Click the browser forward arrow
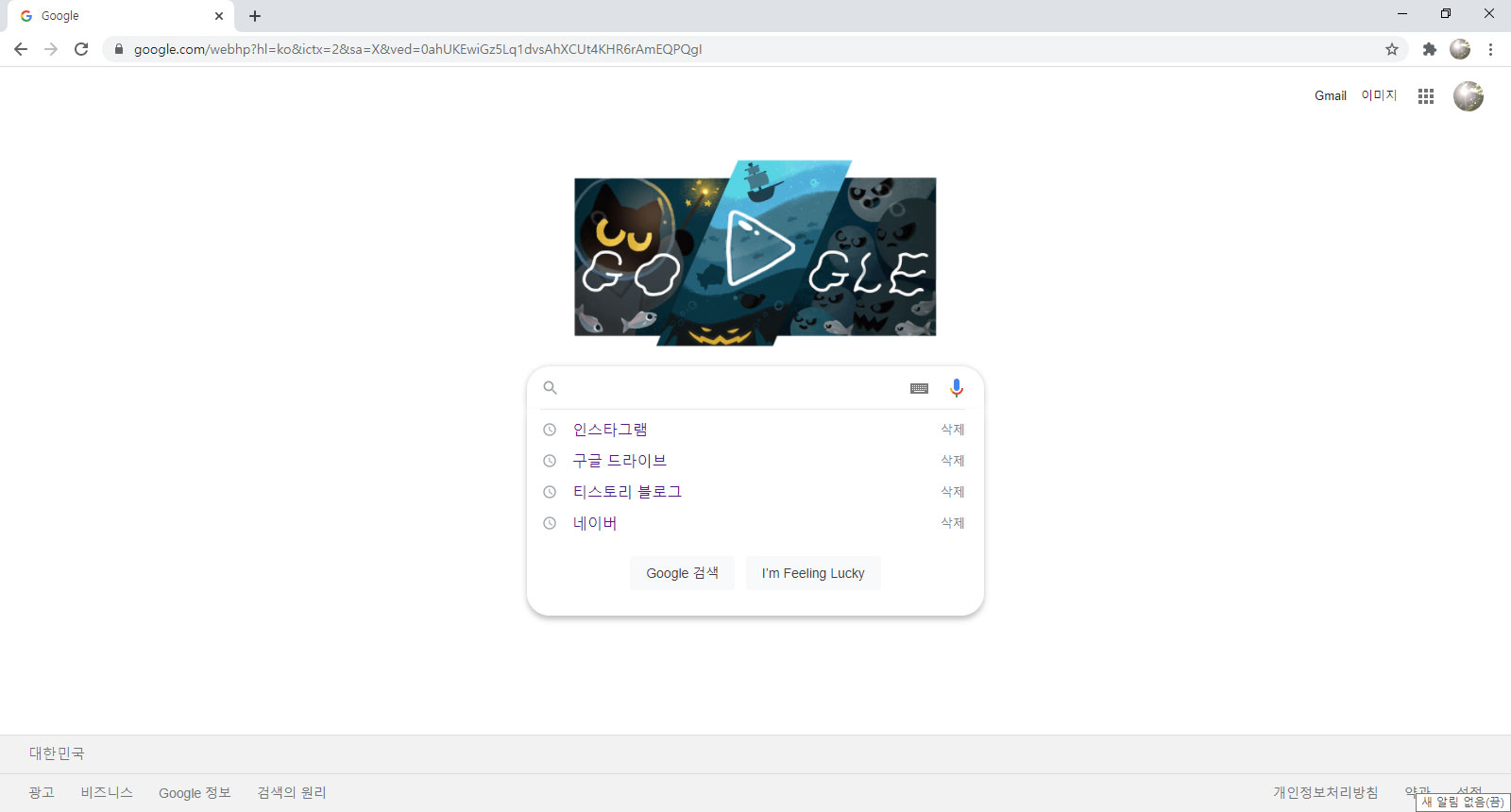 point(51,49)
